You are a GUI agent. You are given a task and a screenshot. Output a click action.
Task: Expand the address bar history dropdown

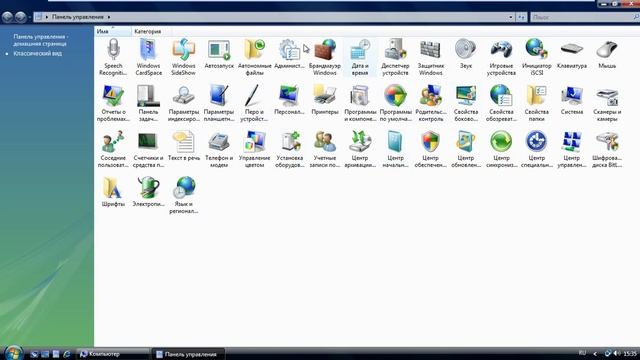pos(511,17)
